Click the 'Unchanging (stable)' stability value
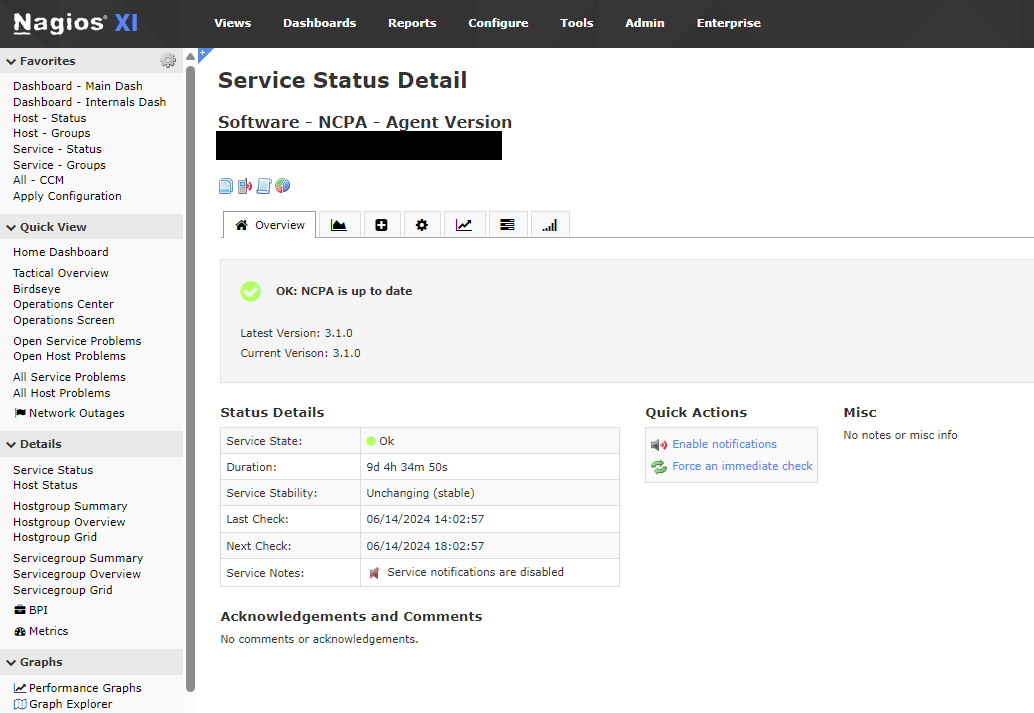The image size is (1034, 713). pos(420,493)
